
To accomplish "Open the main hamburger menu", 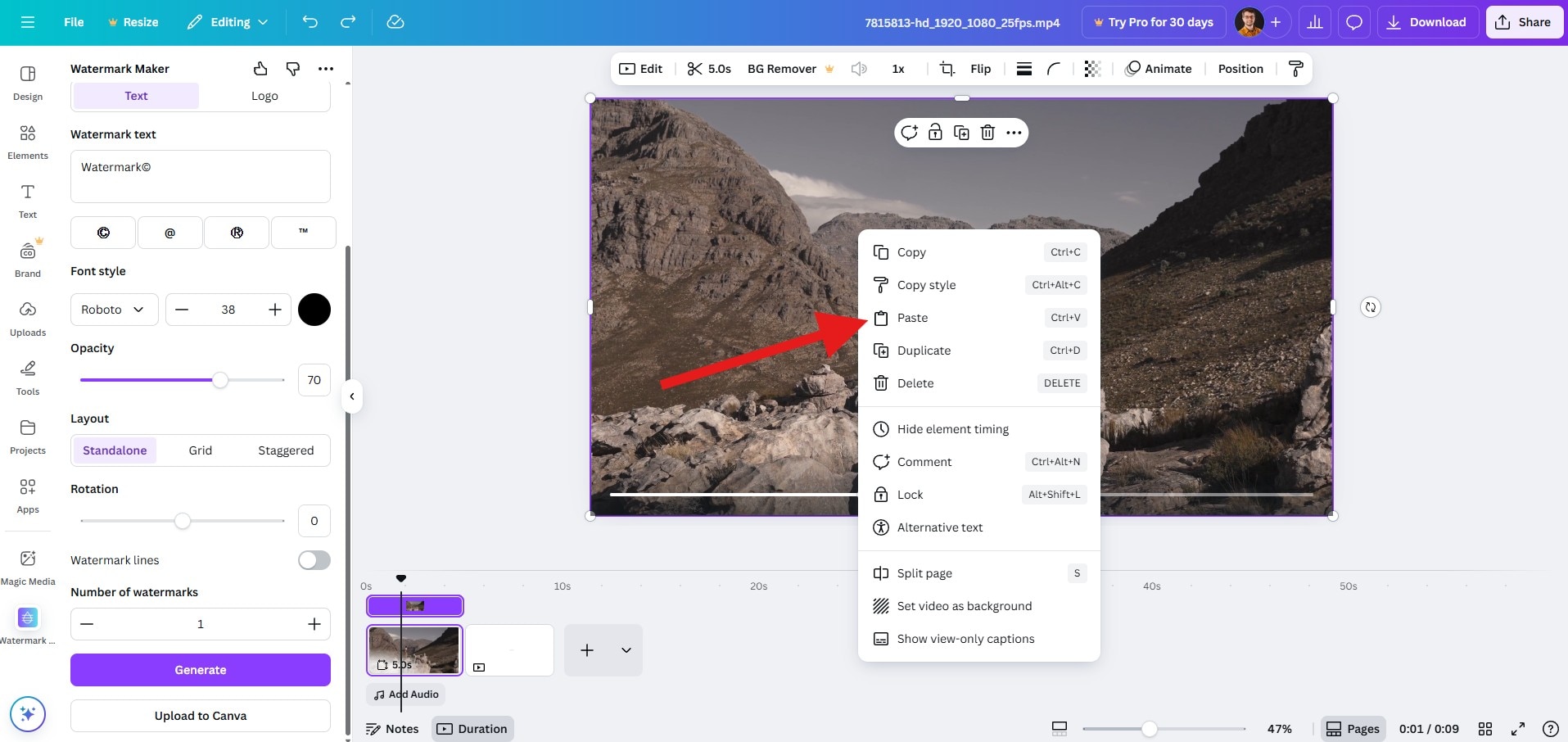I will [x=28, y=22].
